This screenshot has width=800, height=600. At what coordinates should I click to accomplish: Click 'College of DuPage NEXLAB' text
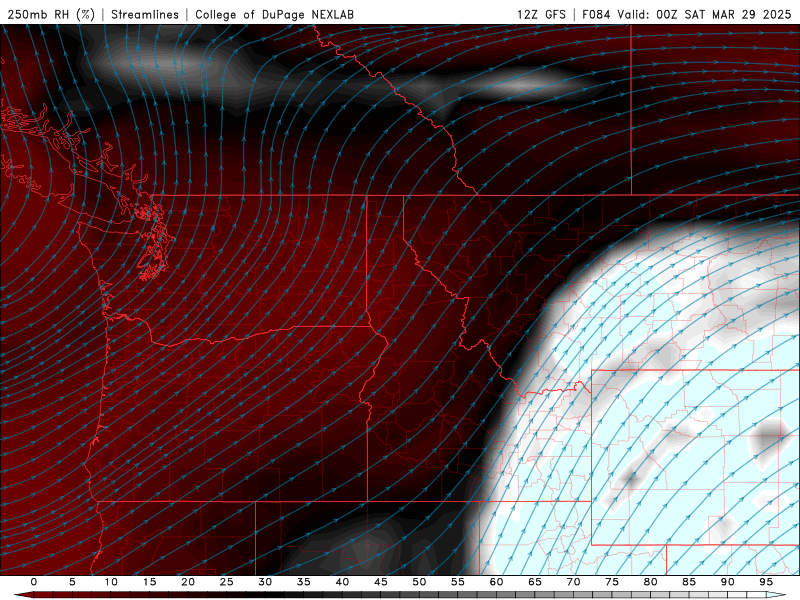(274, 14)
